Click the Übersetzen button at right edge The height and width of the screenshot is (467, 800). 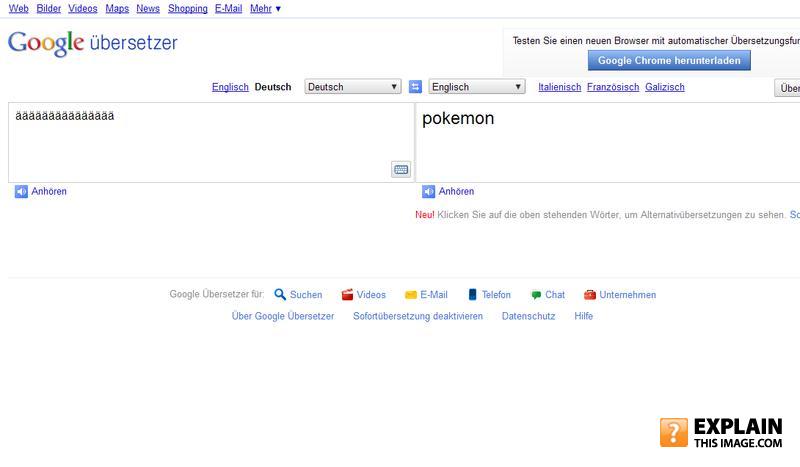(x=787, y=88)
